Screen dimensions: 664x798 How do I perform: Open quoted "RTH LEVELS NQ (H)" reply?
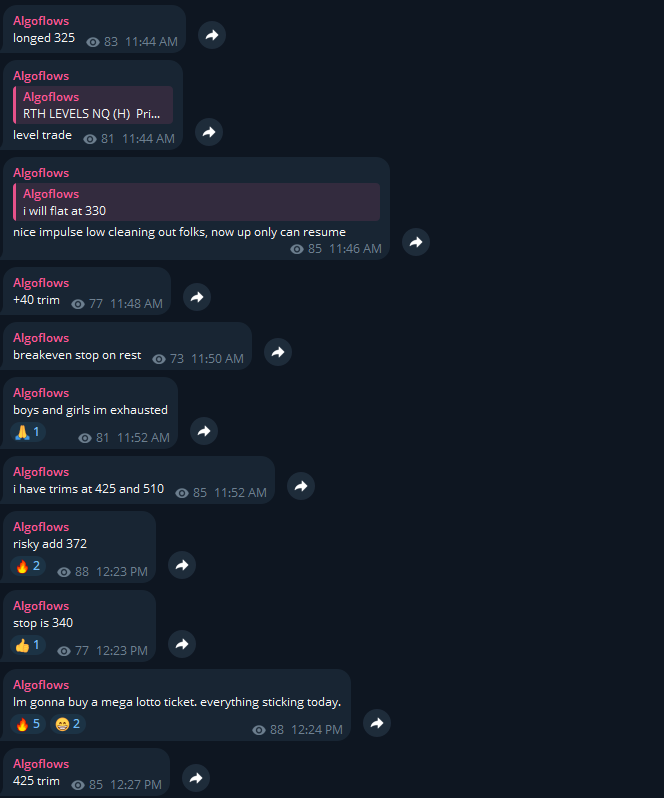pos(93,105)
